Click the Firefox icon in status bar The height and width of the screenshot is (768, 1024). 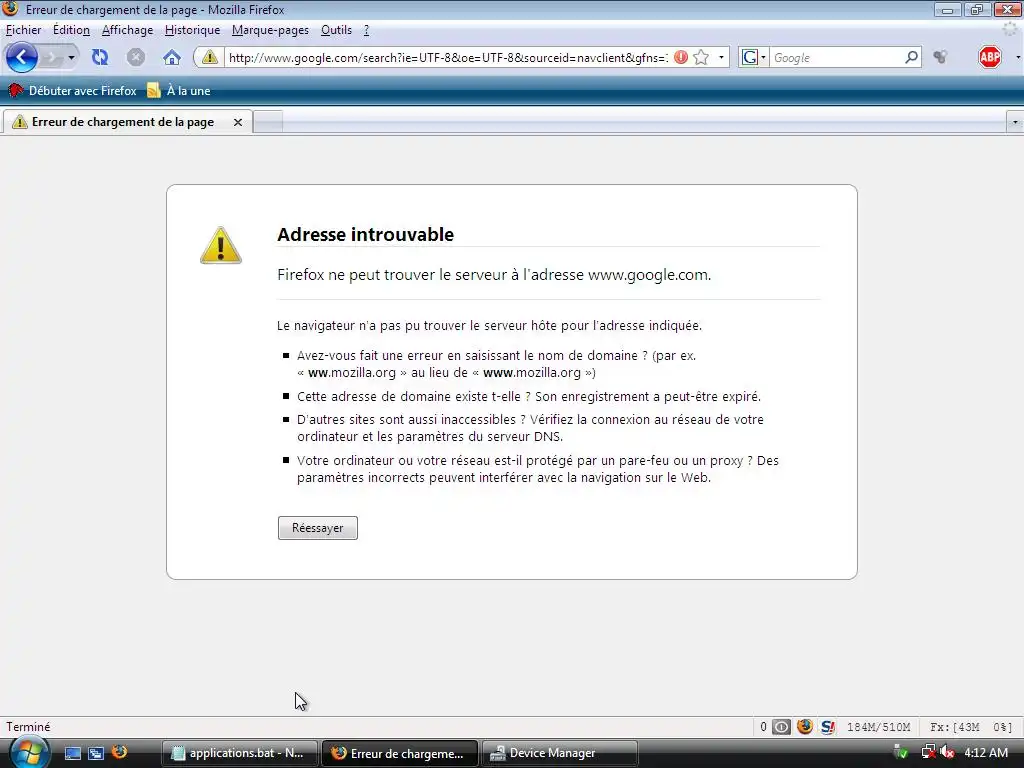(805, 727)
